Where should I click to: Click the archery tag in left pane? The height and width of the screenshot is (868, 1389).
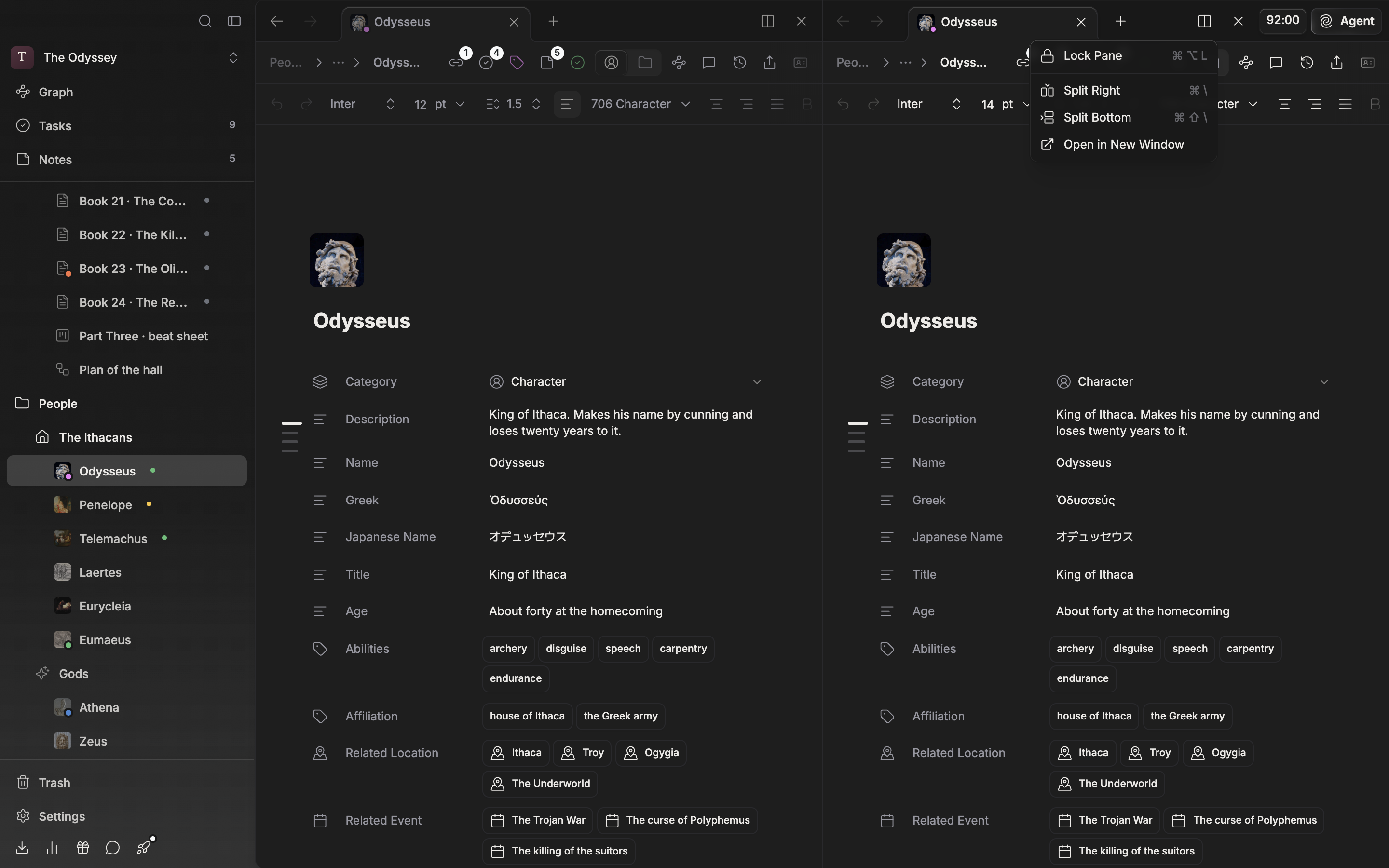[508, 649]
